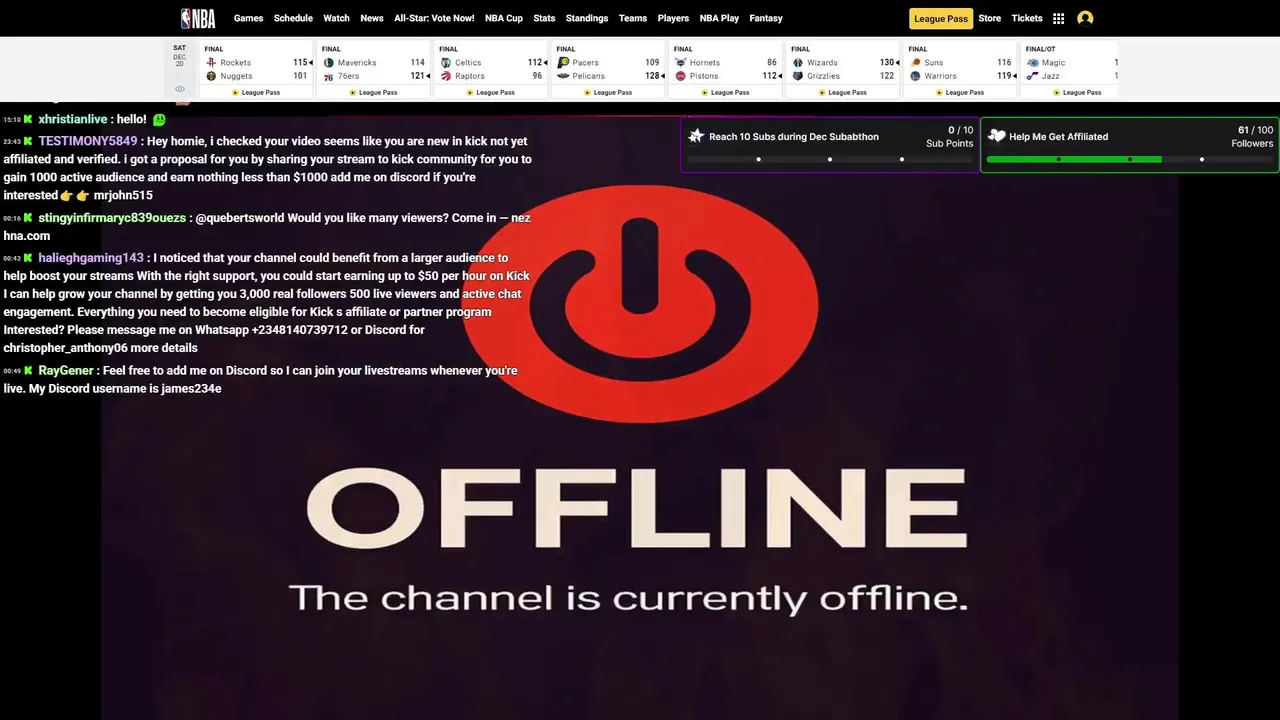The height and width of the screenshot is (720, 1280).
Task: Click the star icon beside Reach 10 Subs
Action: (x=696, y=136)
